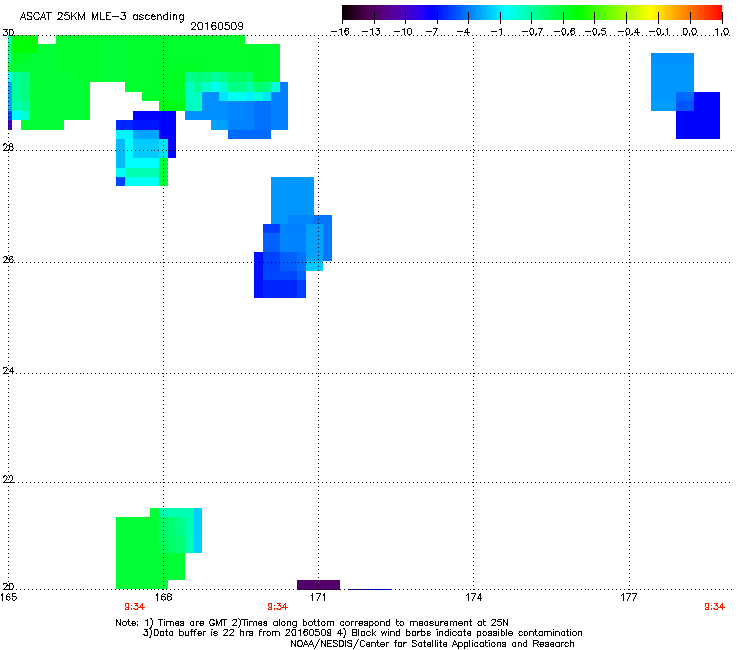Click the dark blue data square near 28N 178E

(x=698, y=116)
